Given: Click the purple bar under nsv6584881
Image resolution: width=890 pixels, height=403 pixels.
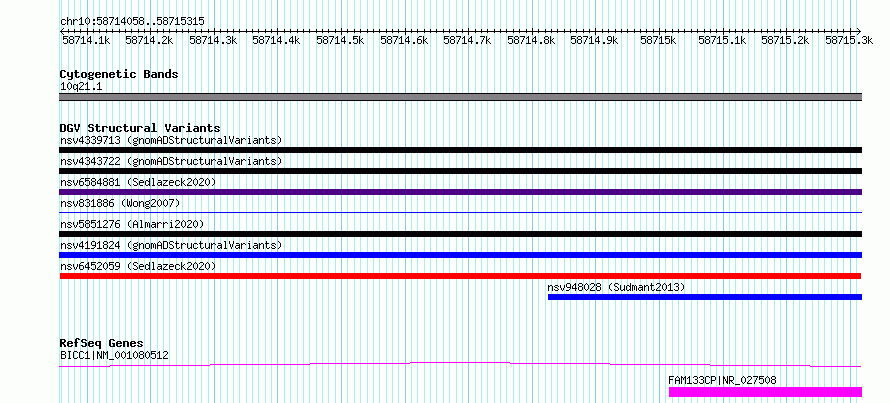Looking at the screenshot, I should (x=461, y=192).
